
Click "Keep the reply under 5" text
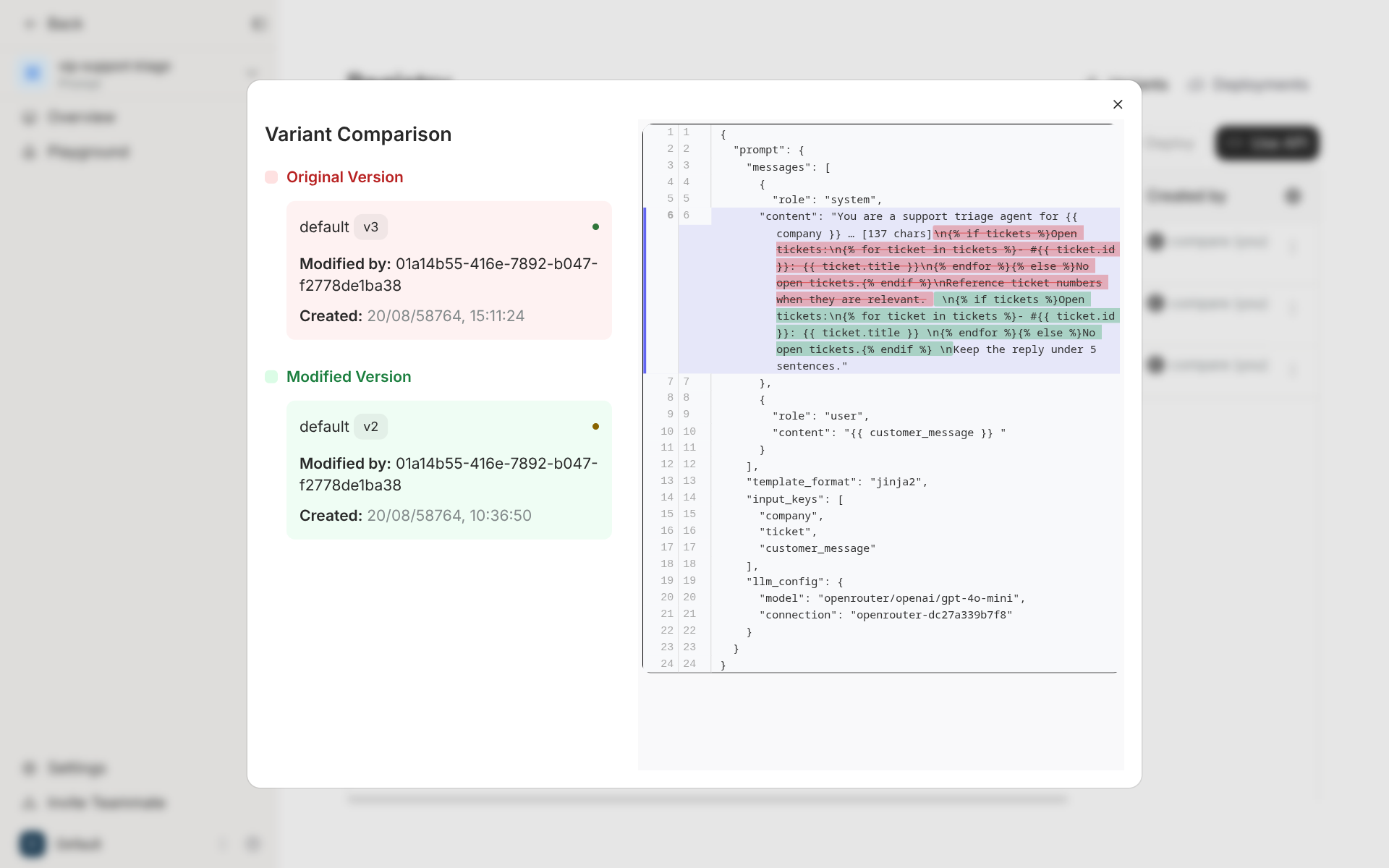tap(1024, 349)
